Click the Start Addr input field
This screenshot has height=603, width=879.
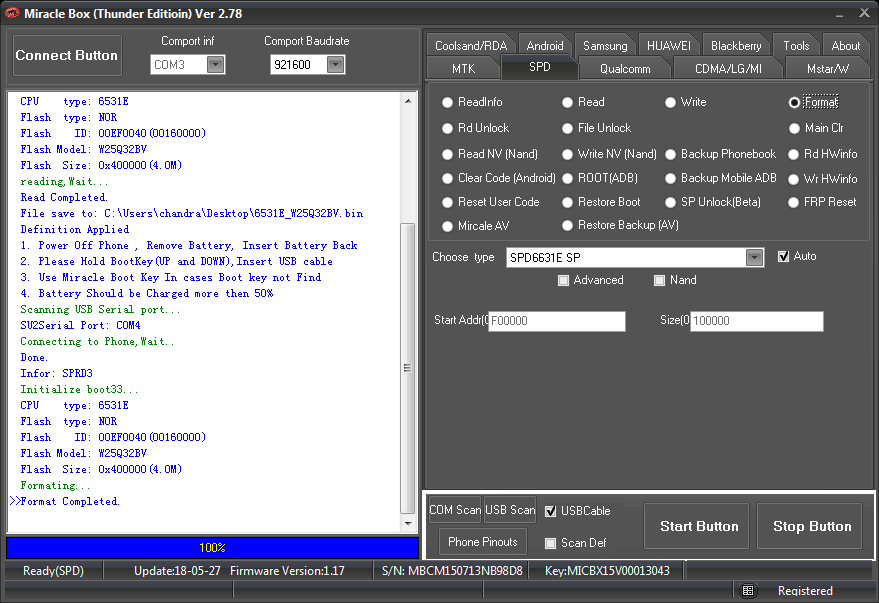click(557, 321)
